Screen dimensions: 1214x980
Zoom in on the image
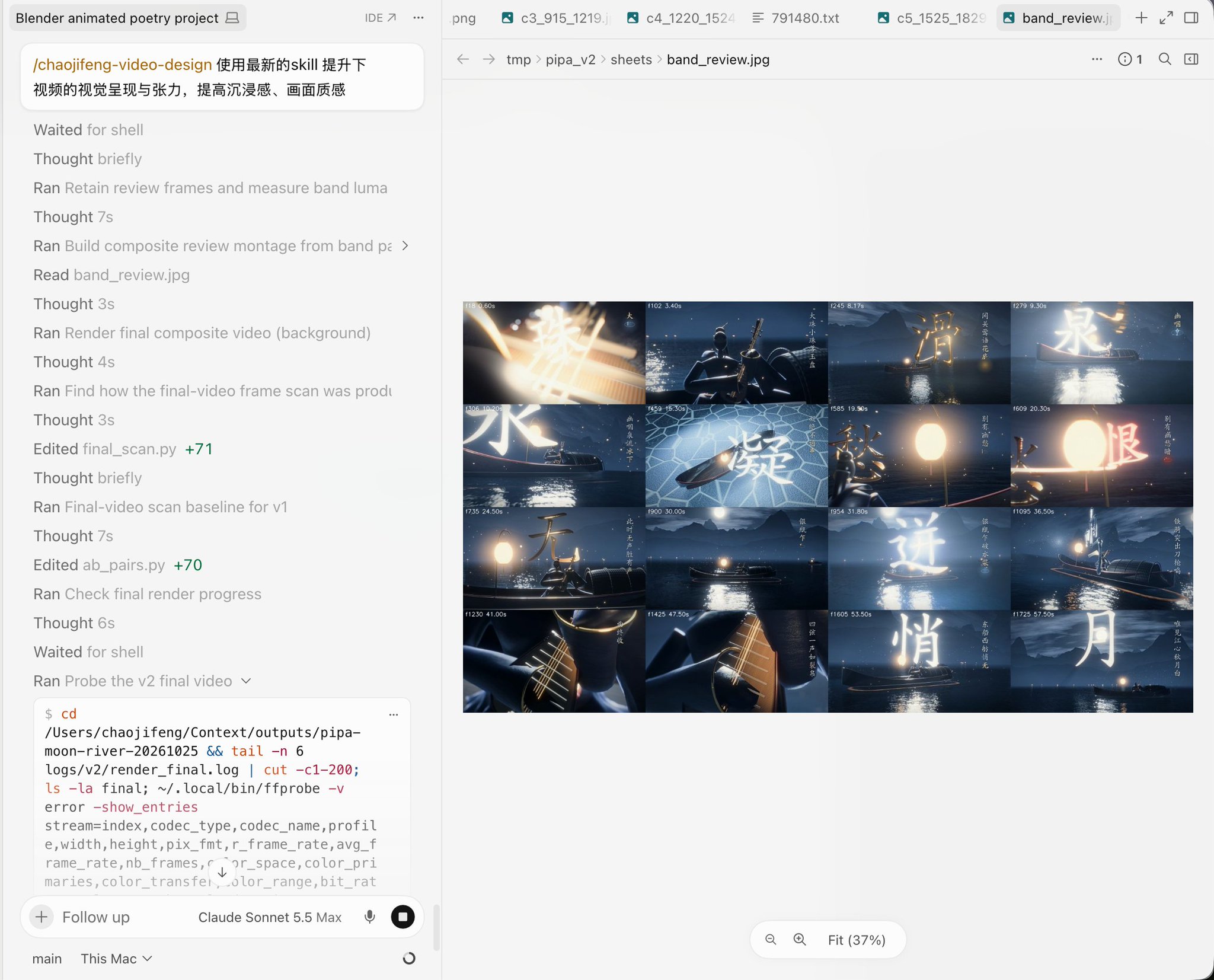click(x=800, y=940)
